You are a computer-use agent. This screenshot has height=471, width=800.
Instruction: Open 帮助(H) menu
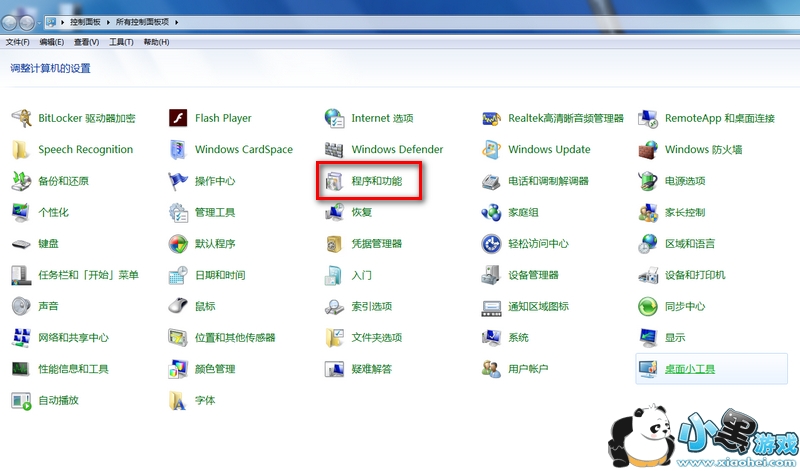[156, 42]
